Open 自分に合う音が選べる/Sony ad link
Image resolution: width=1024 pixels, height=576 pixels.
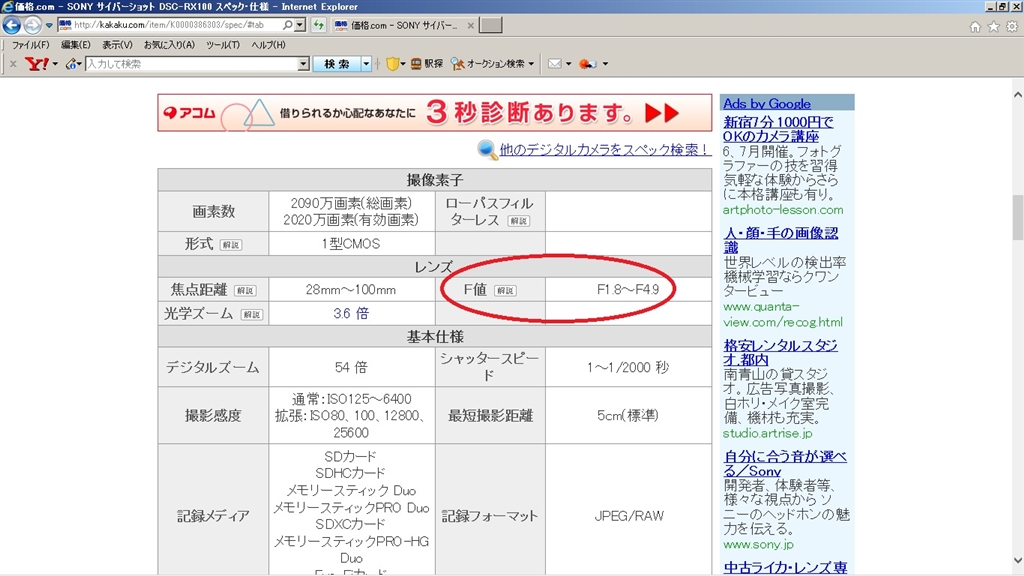click(x=785, y=464)
